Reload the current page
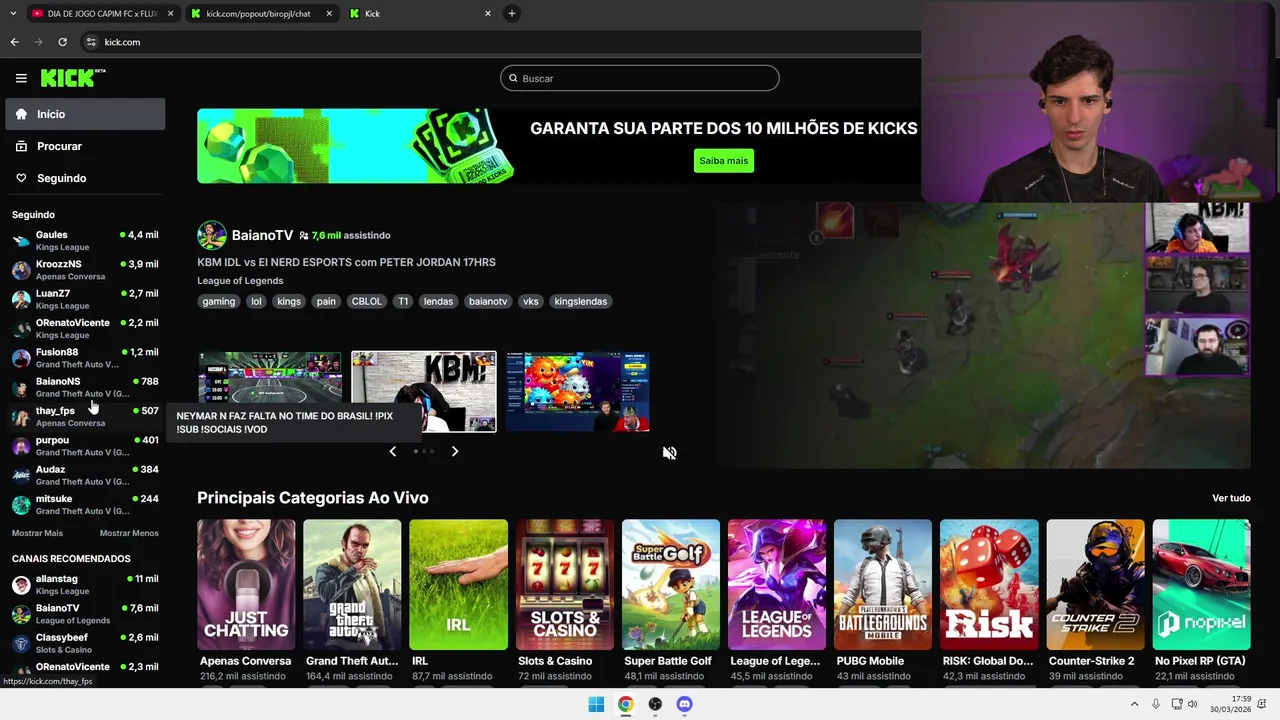1280x720 pixels. point(62,42)
